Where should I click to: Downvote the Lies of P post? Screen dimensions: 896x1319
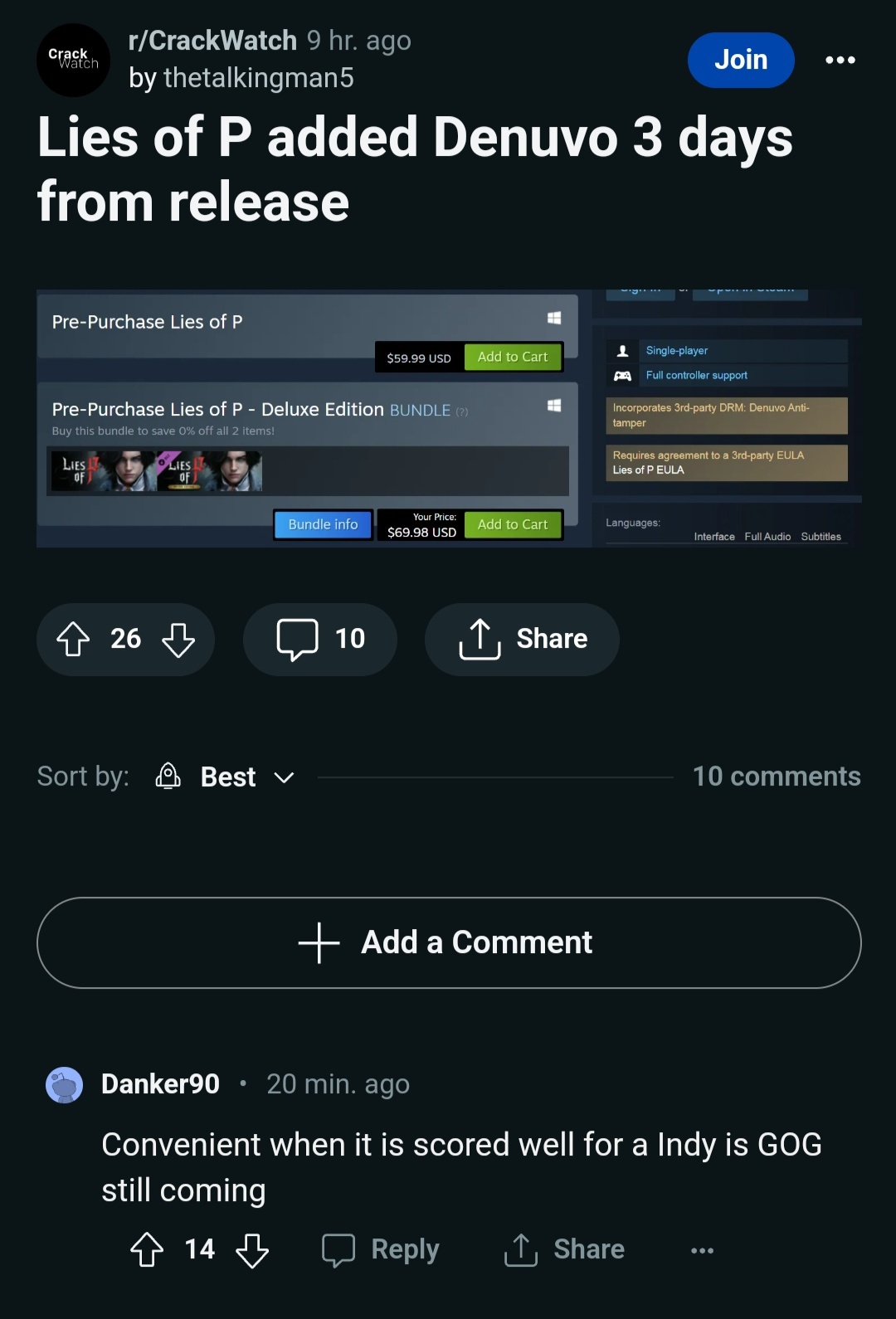[178, 639]
